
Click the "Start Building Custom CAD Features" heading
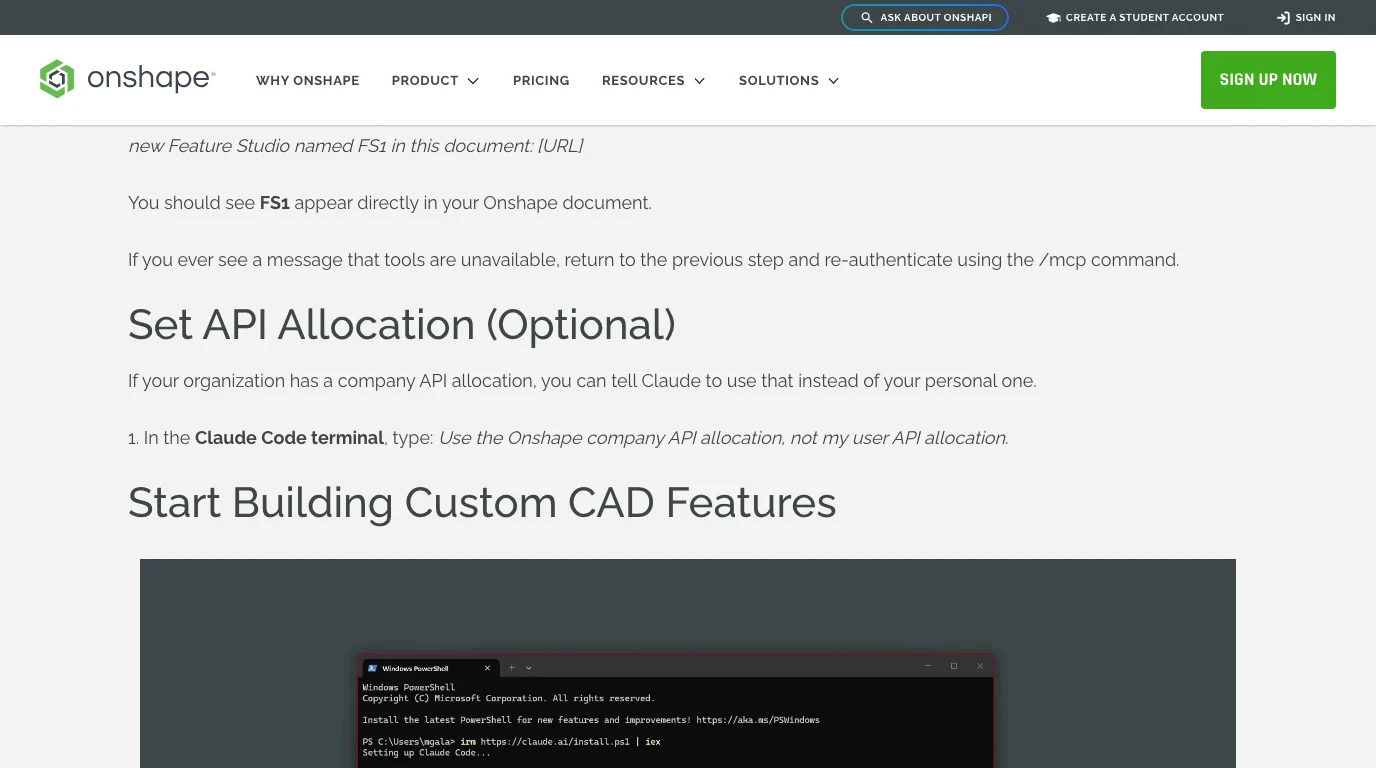[x=482, y=502]
